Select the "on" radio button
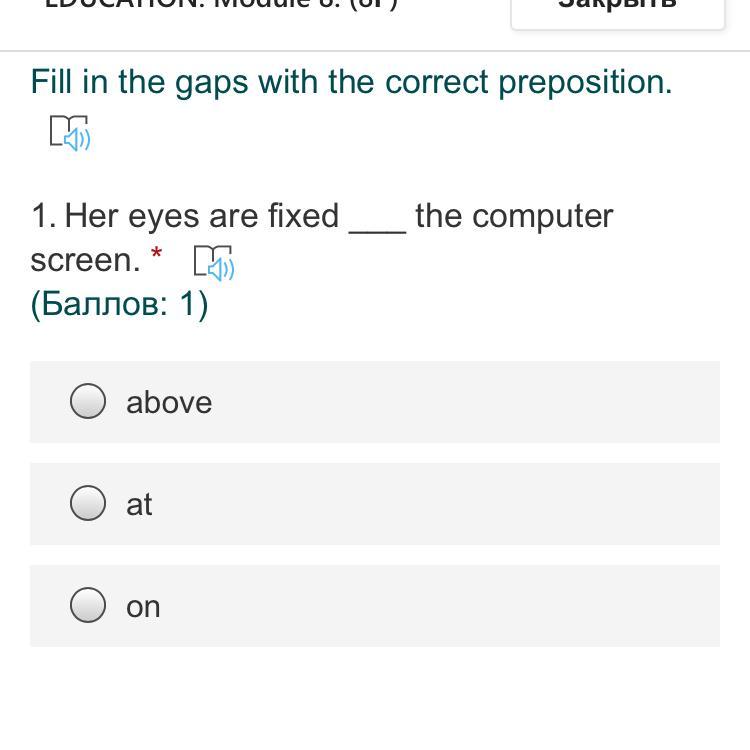Screen dimensions: 750x750 point(88,606)
